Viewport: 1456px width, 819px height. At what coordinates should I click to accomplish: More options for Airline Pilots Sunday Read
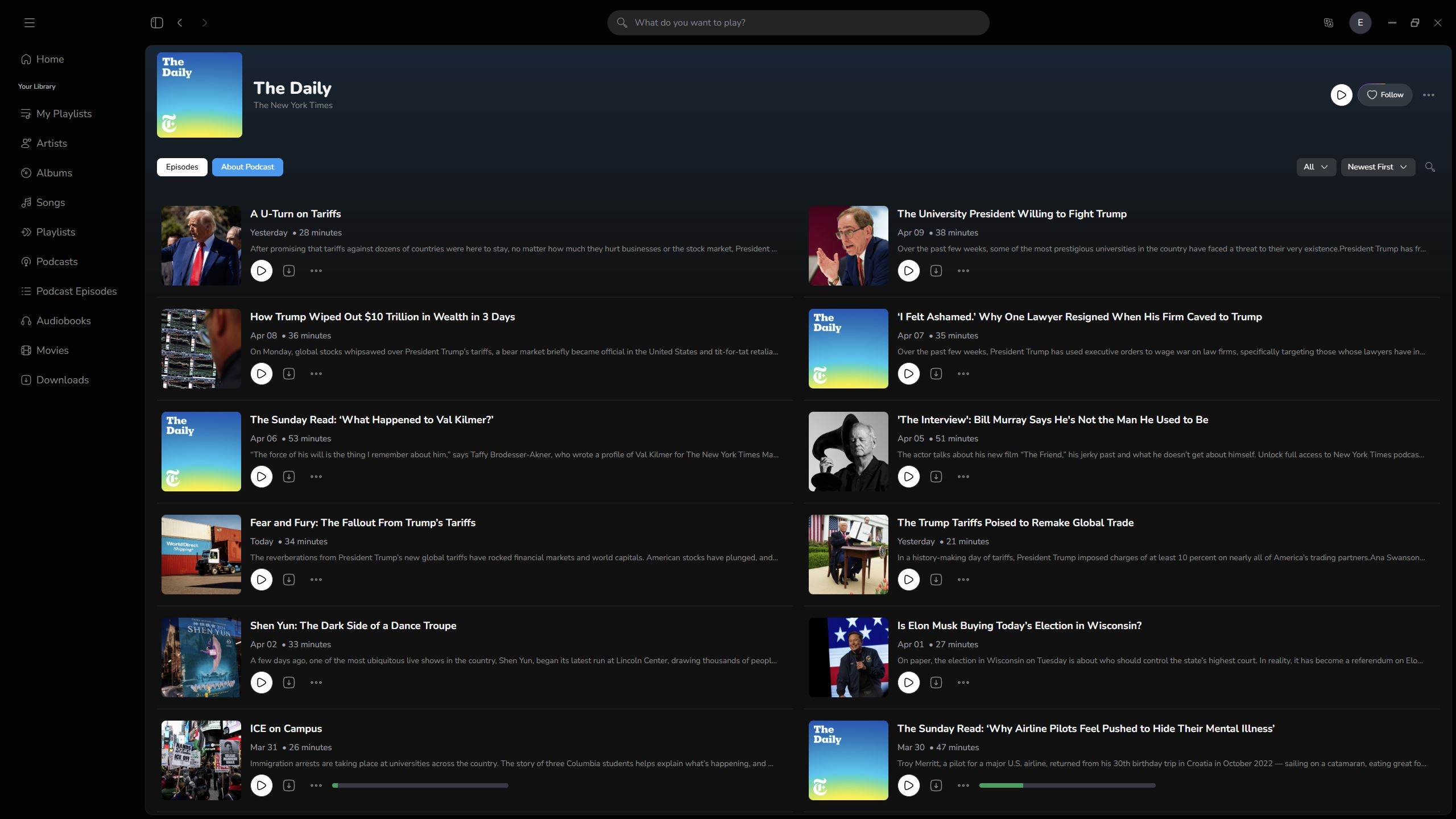(x=963, y=785)
